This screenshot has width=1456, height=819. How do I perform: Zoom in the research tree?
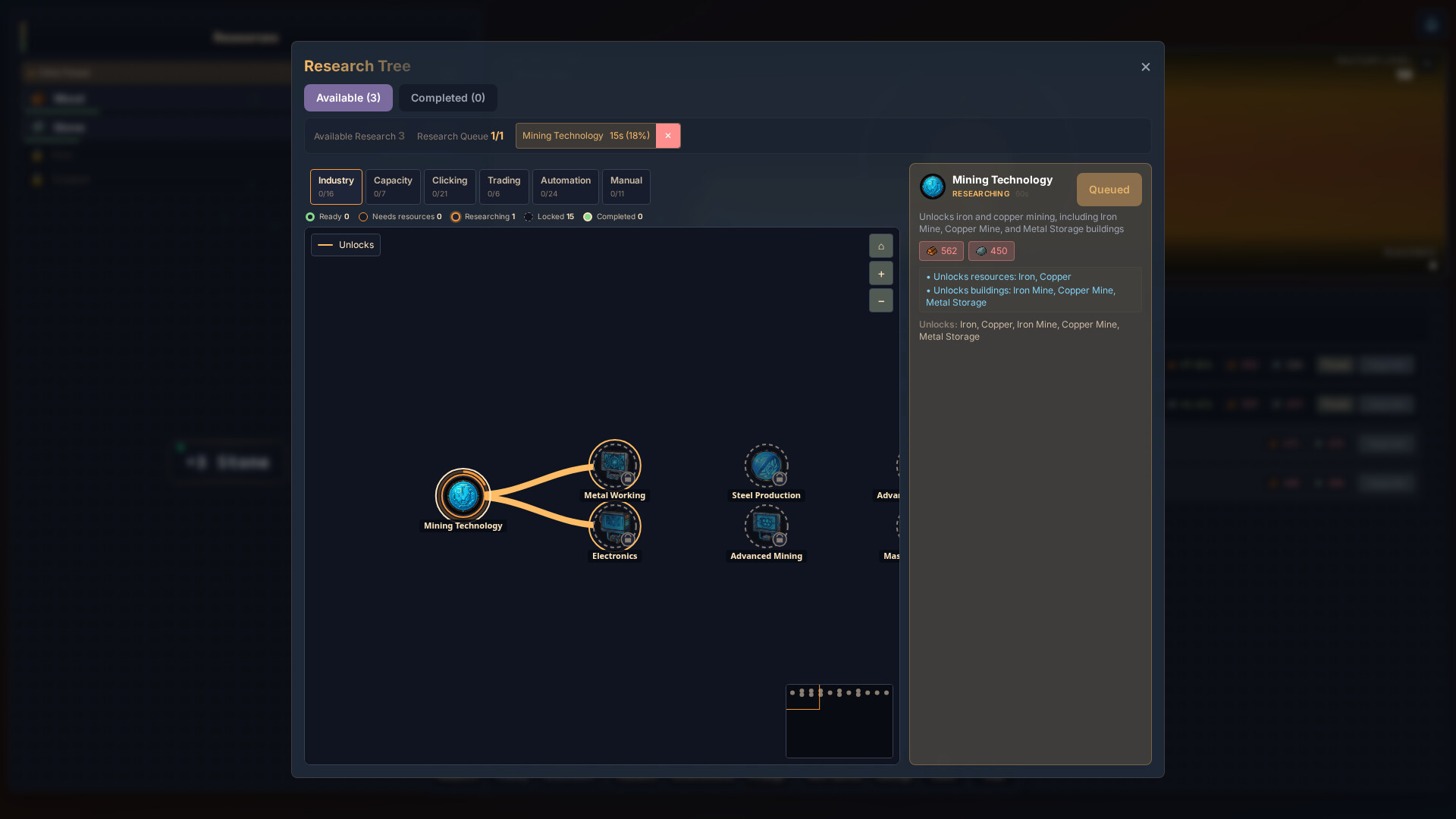[880, 273]
